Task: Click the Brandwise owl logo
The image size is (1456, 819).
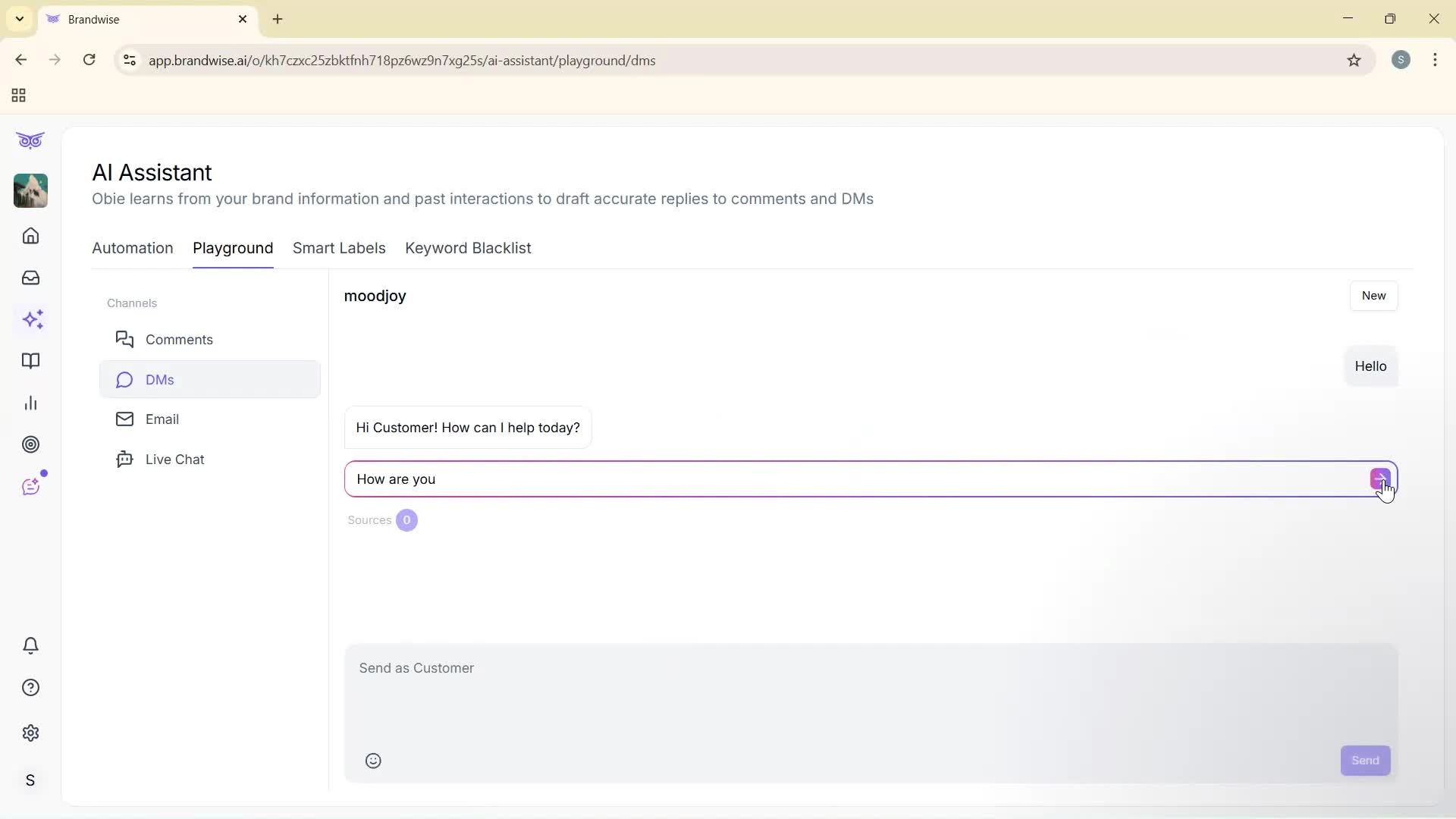Action: 30,140
